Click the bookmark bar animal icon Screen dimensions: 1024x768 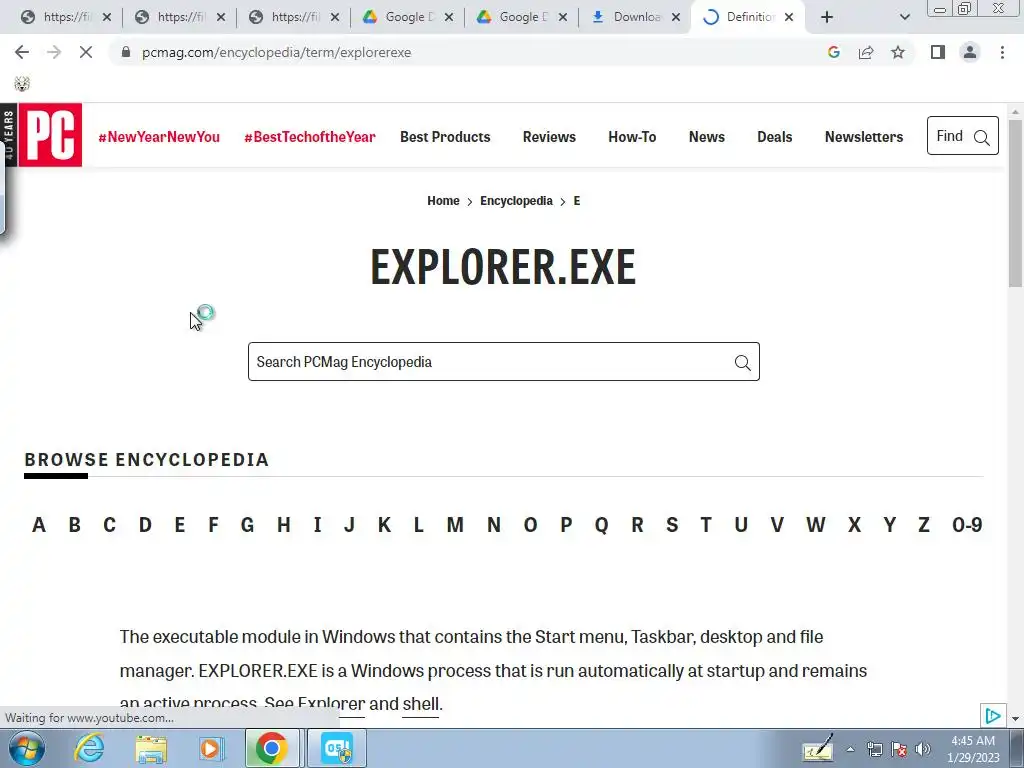(x=22, y=84)
